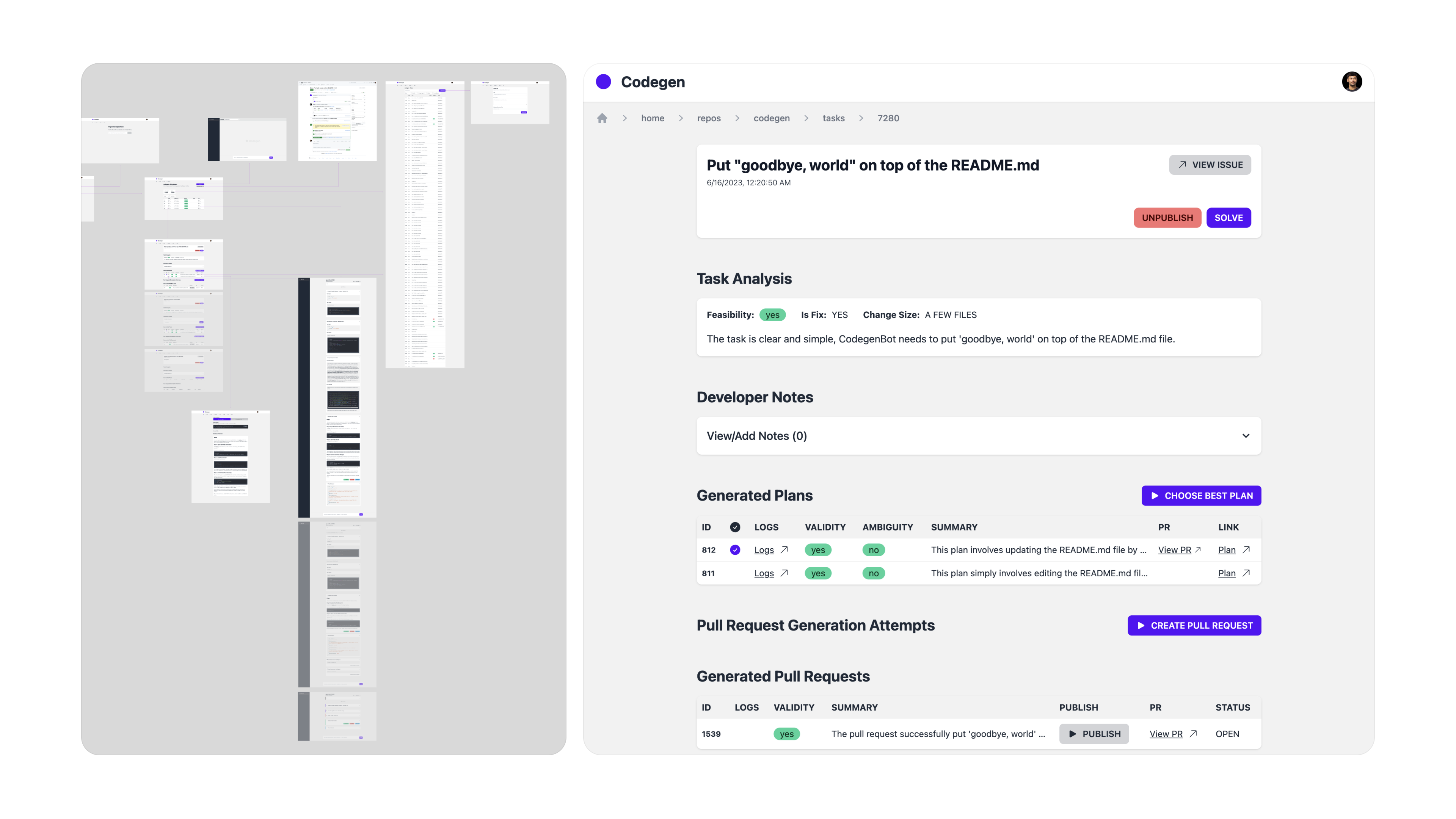Click the 'repos' breadcrumb link
Viewport: 1456px width, 819px height.
[x=708, y=118]
